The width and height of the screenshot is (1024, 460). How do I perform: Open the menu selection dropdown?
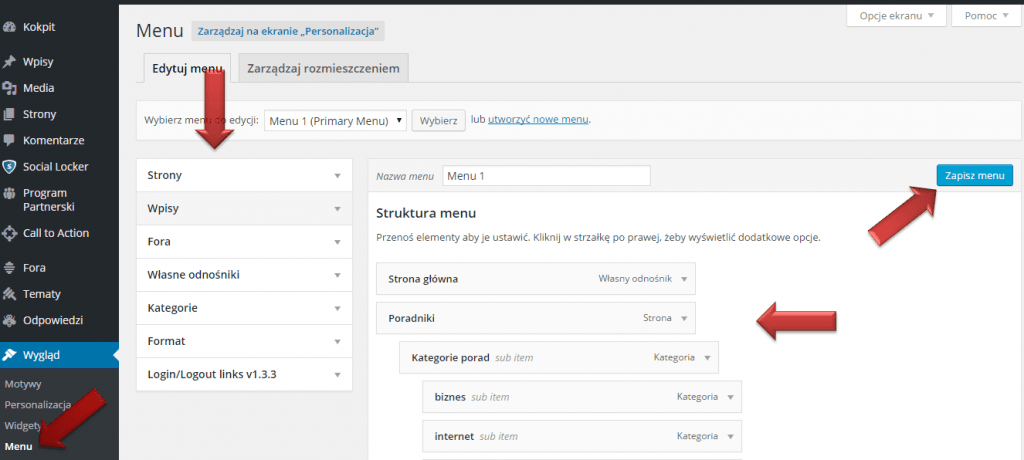click(335, 121)
